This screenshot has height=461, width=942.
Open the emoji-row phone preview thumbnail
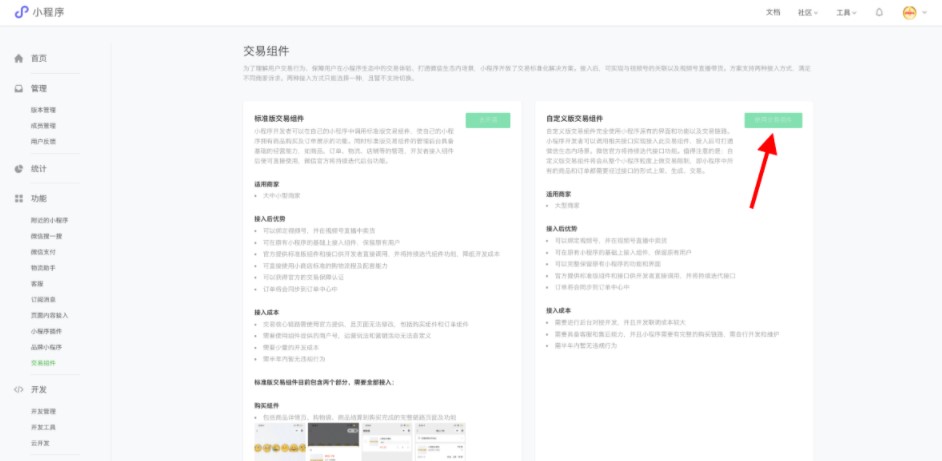(x=280, y=442)
